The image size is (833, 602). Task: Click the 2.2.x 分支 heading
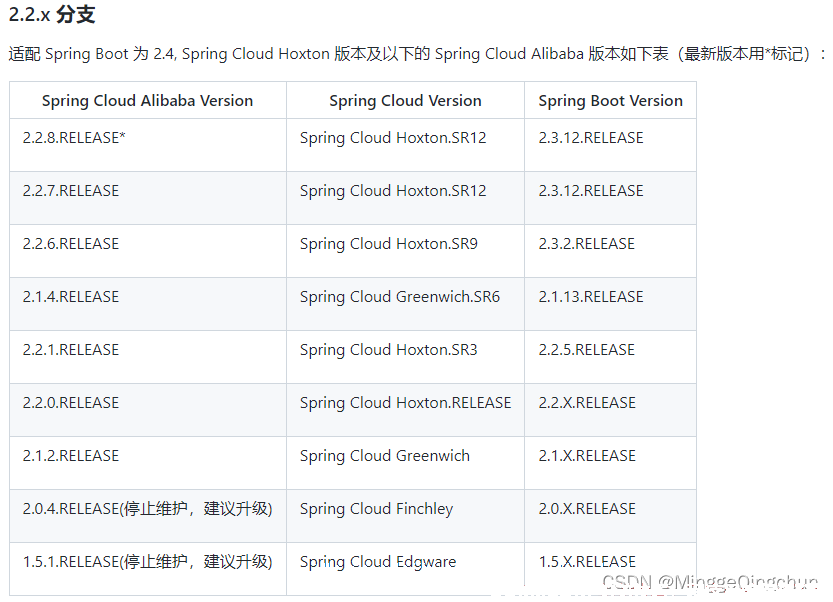click(52, 14)
